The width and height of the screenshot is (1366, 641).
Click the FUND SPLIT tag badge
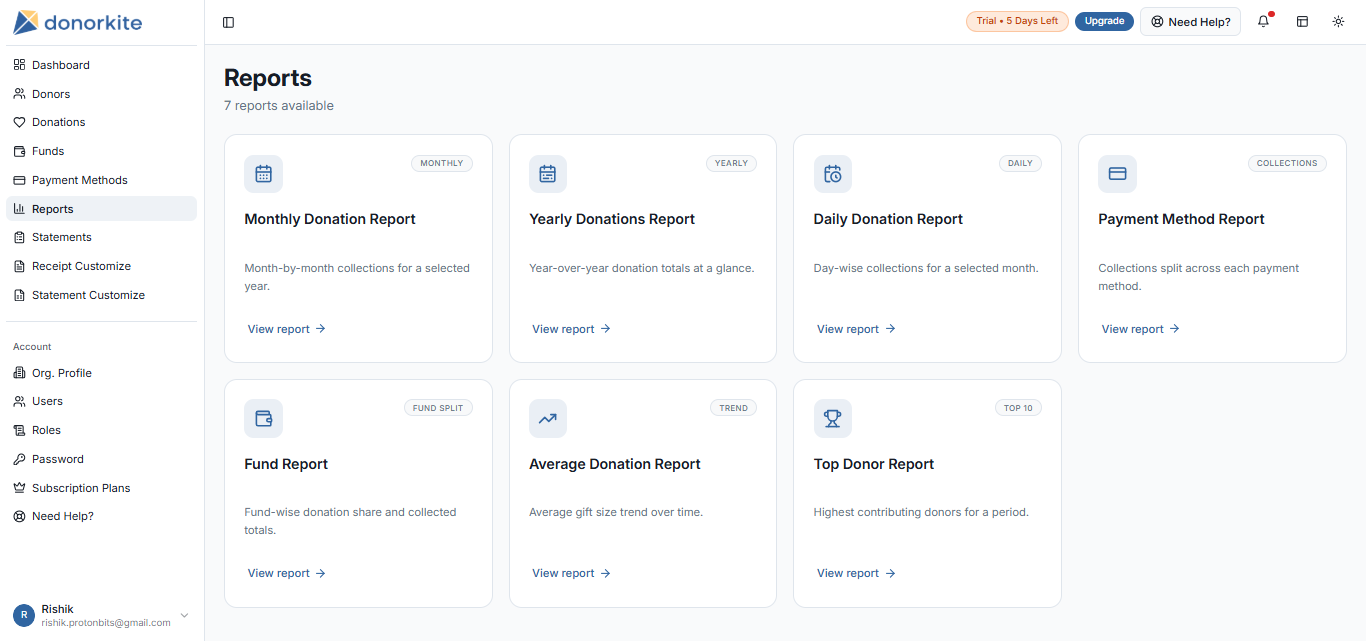(438, 408)
